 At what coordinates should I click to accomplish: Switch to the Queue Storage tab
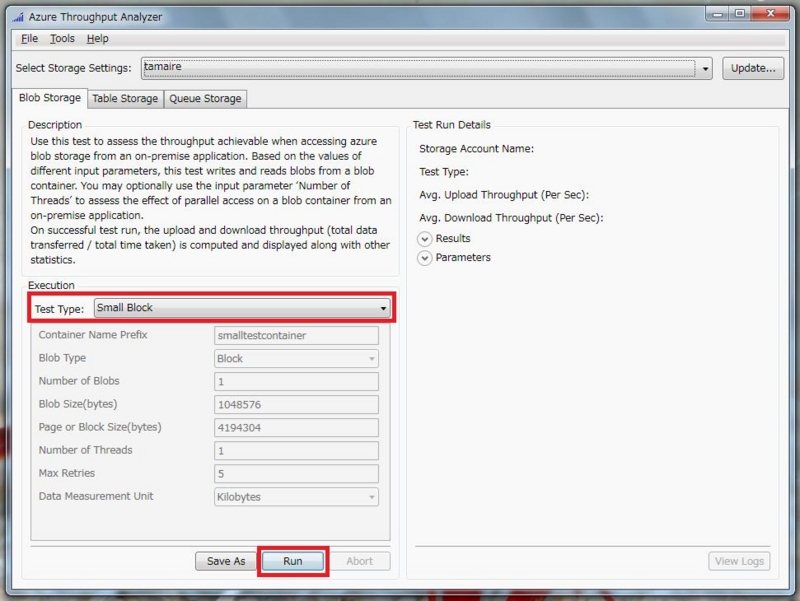(x=205, y=98)
